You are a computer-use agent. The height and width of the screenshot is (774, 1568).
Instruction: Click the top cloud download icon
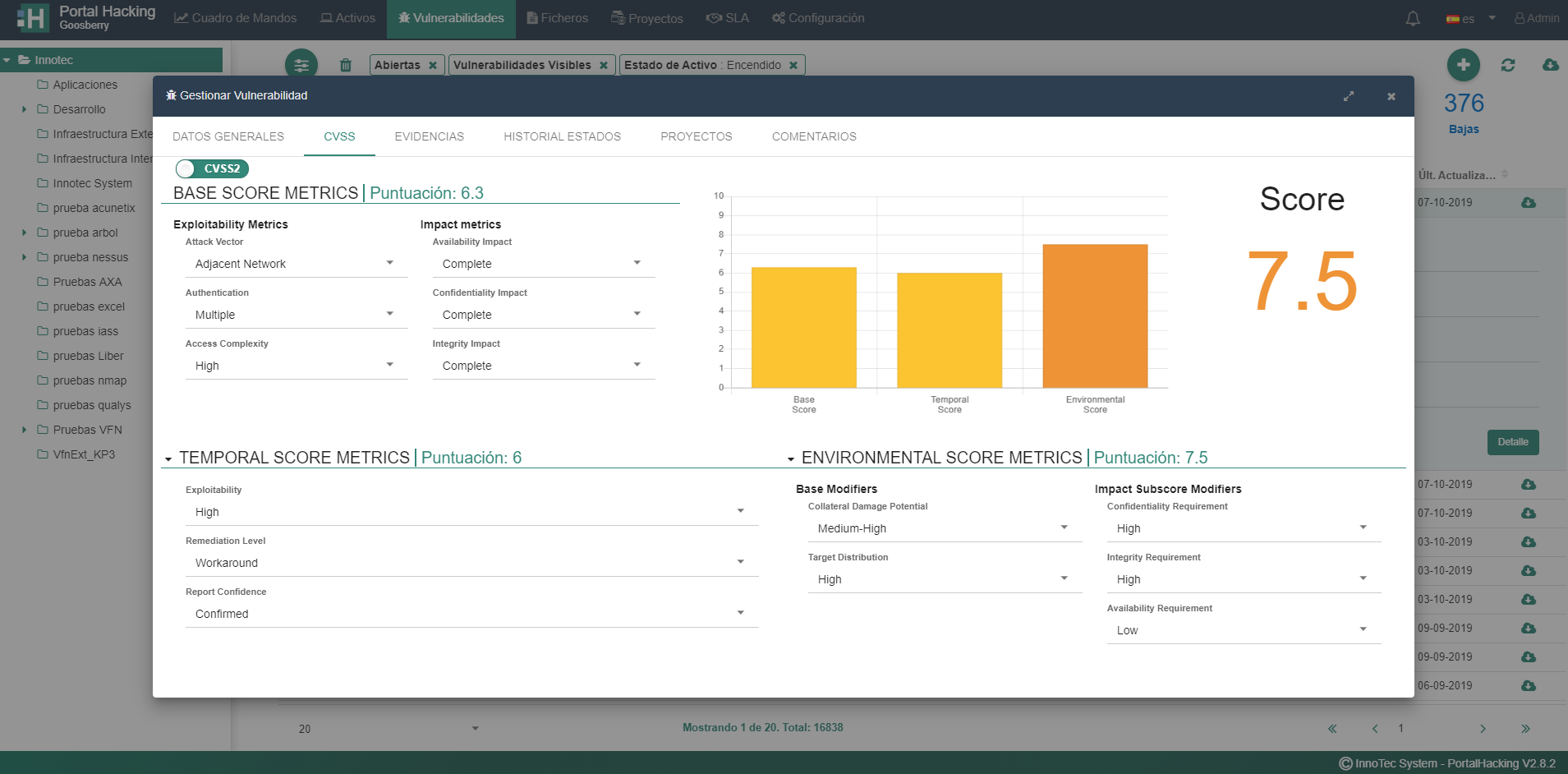point(1551,65)
